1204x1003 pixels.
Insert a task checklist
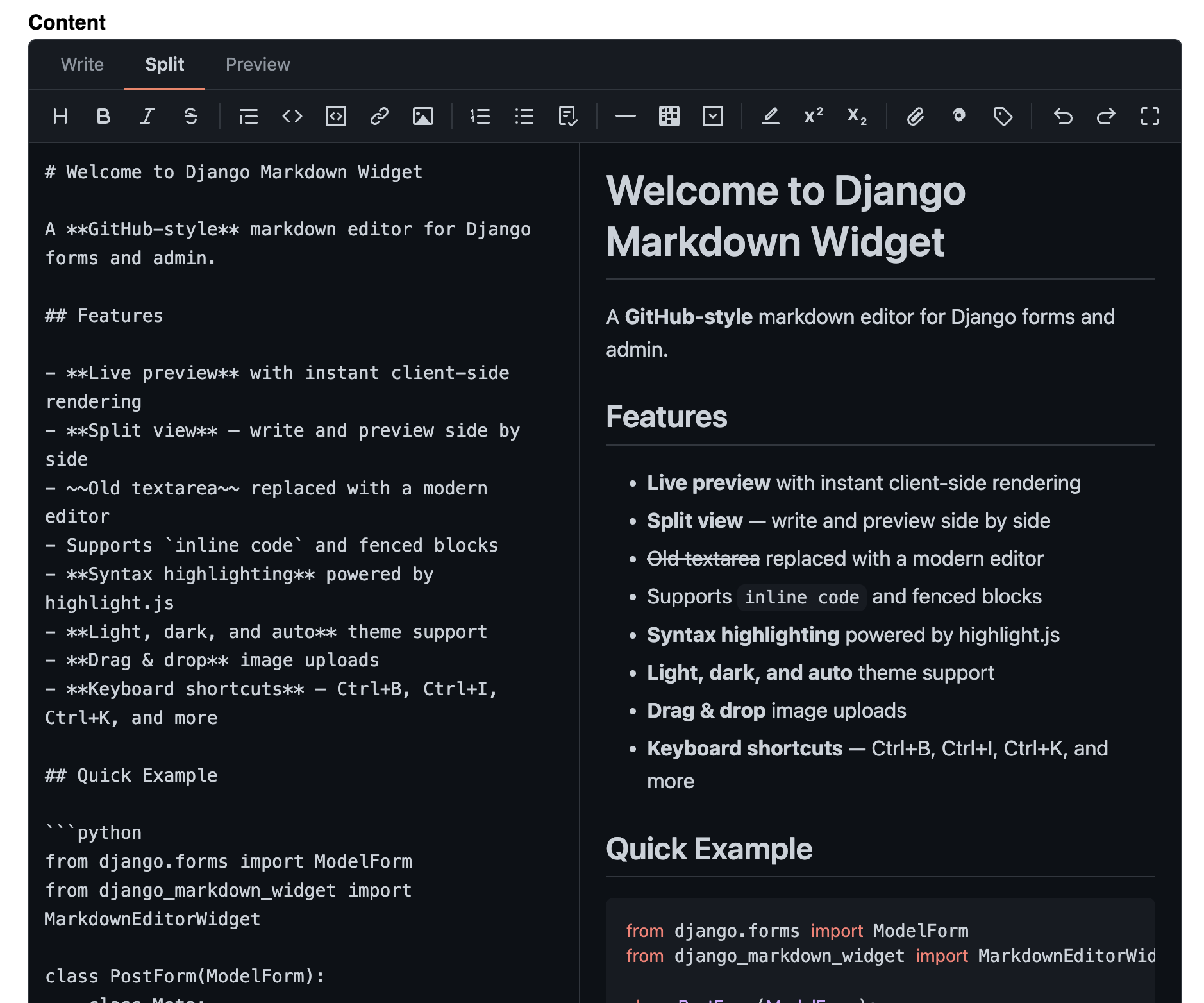pos(568,117)
